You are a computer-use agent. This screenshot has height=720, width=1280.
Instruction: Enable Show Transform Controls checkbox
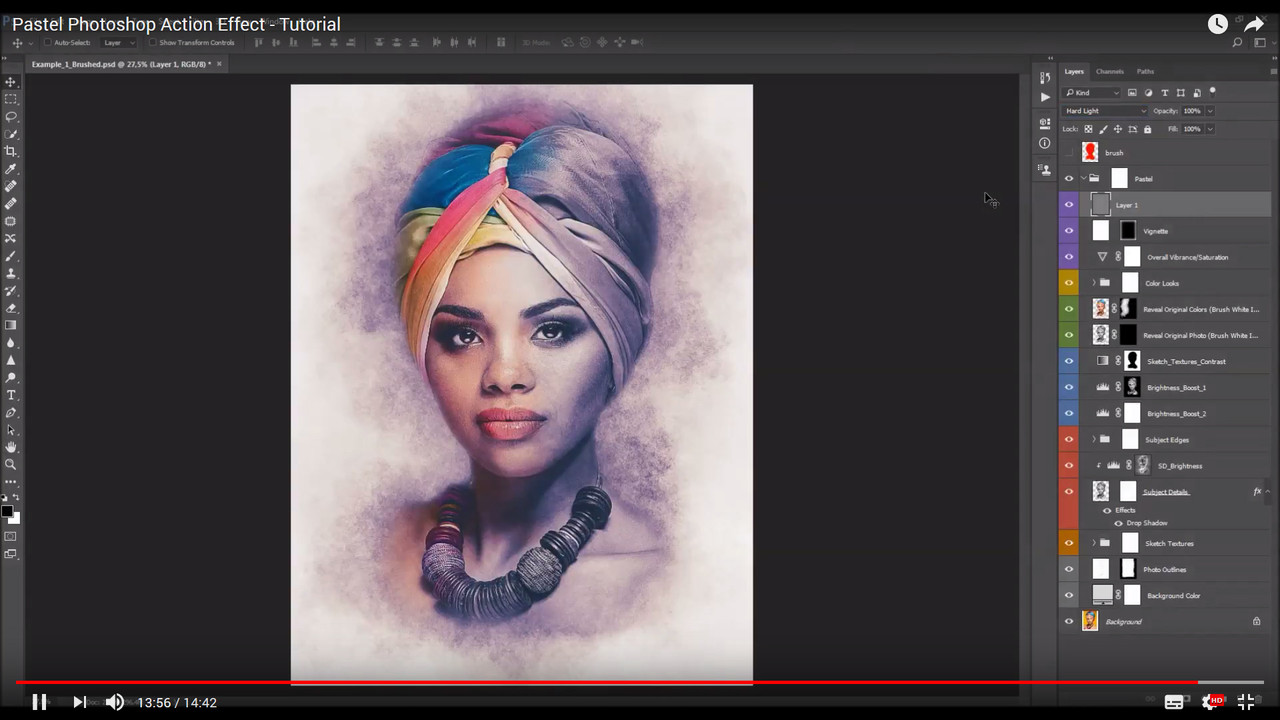(x=153, y=43)
